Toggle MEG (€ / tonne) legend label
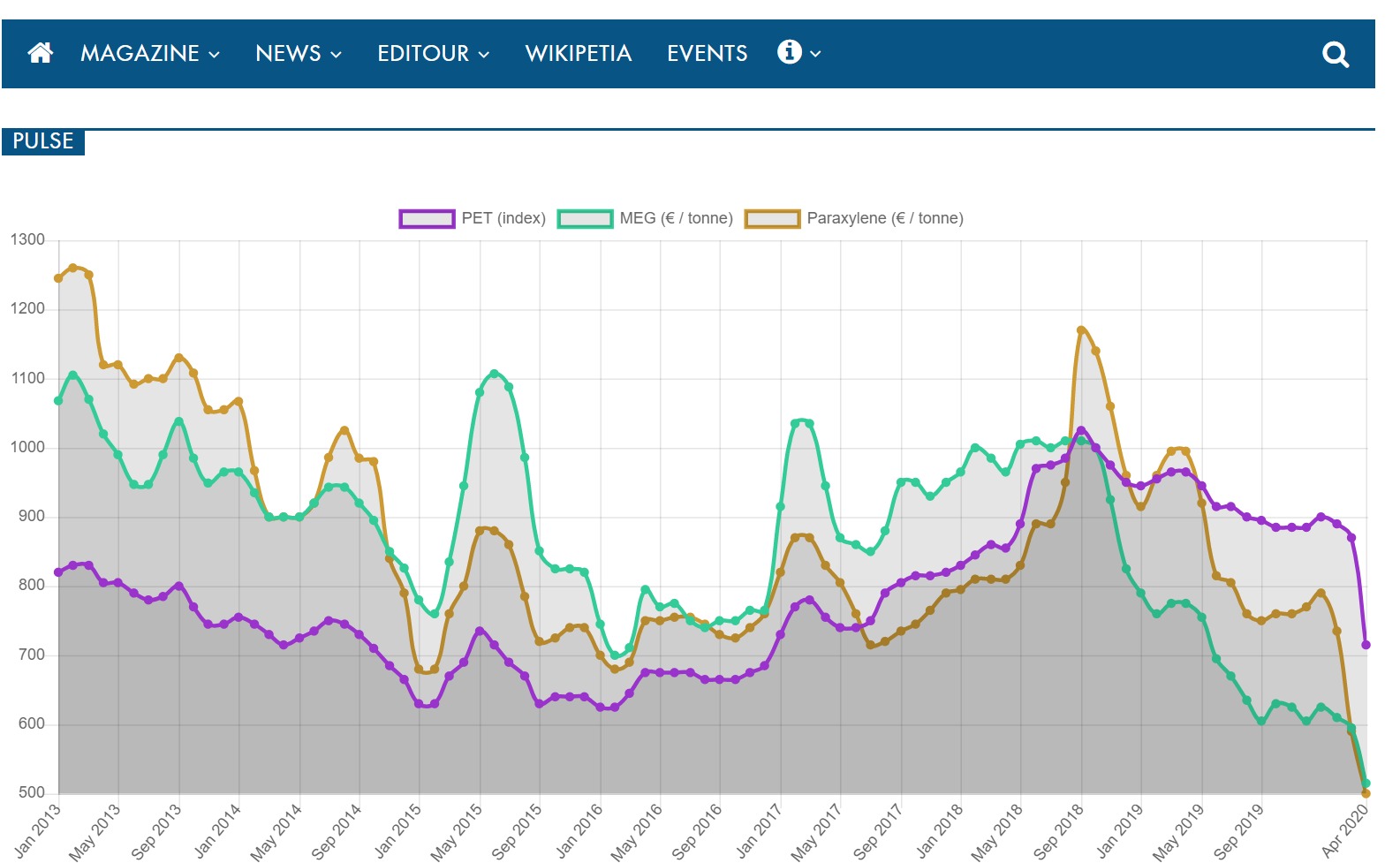The height and width of the screenshot is (863, 1400). point(676,218)
